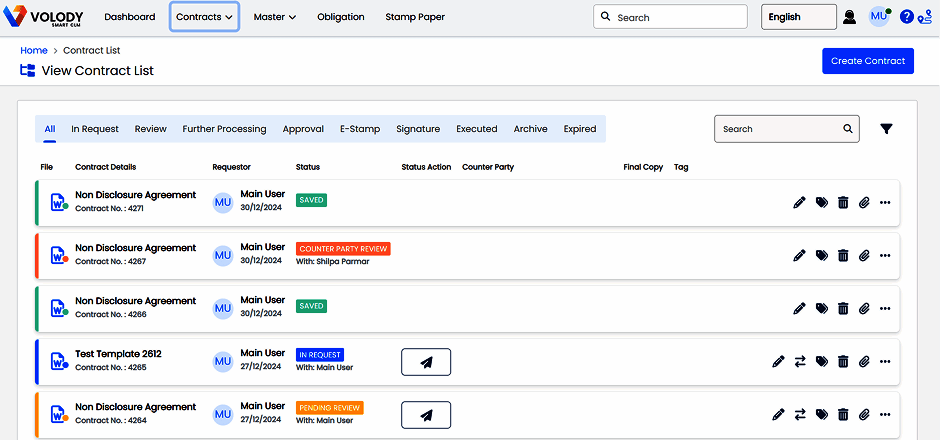Click the help question mark icon
This screenshot has height=440, width=940.
[x=906, y=17]
